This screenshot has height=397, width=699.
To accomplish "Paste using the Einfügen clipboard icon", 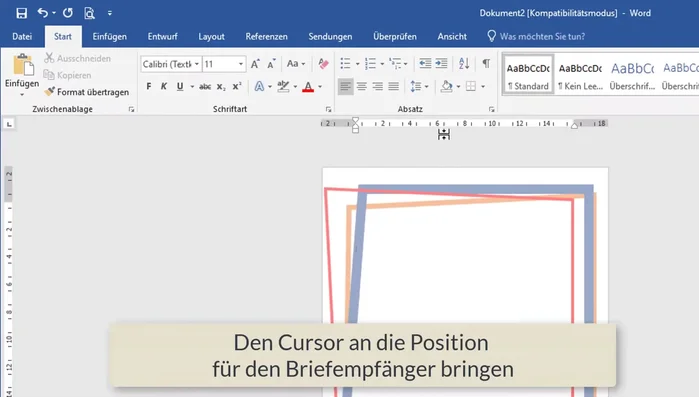I will (22, 65).
